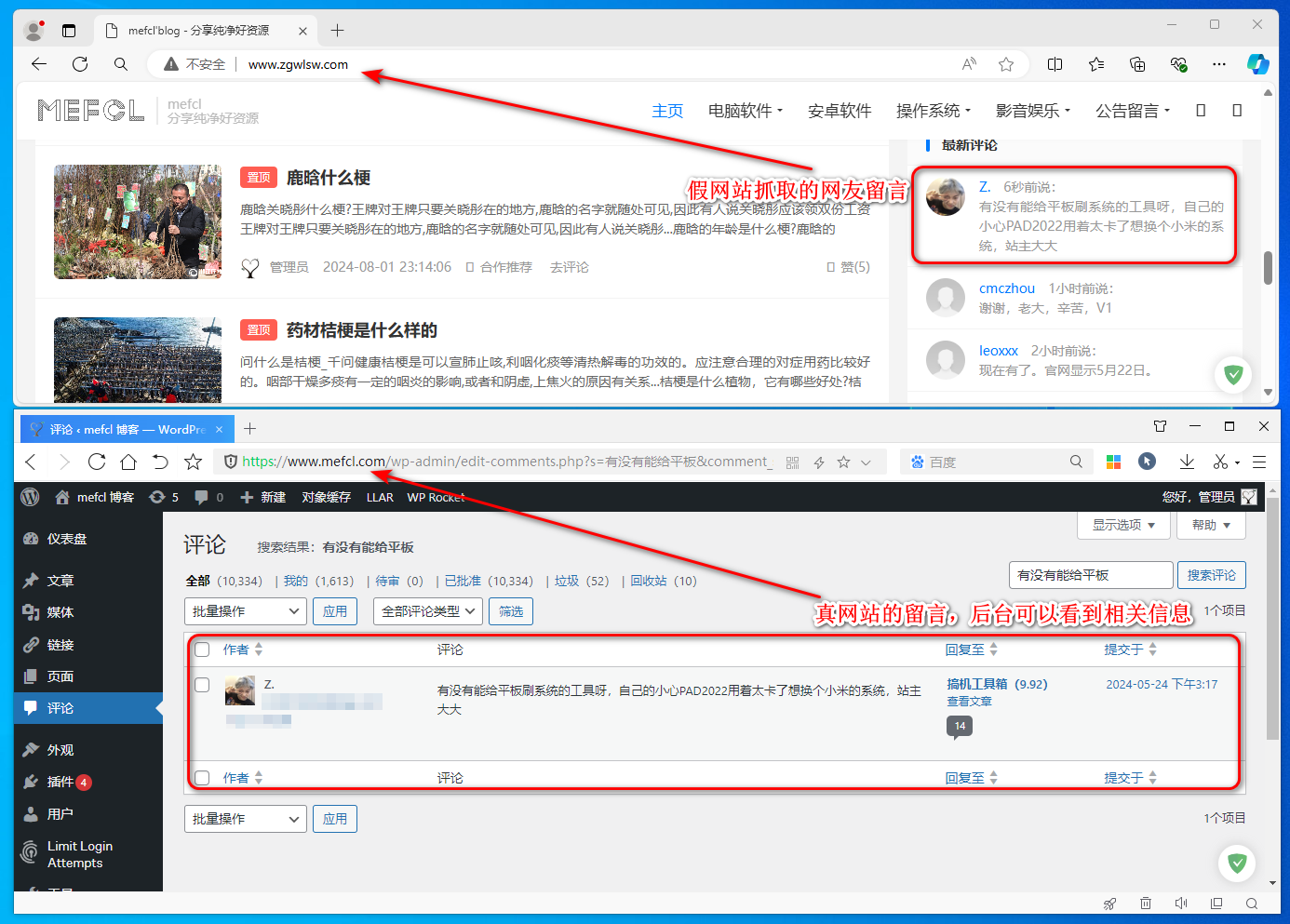
Task: Open 安卓软件 nav item
Action: 840,111
